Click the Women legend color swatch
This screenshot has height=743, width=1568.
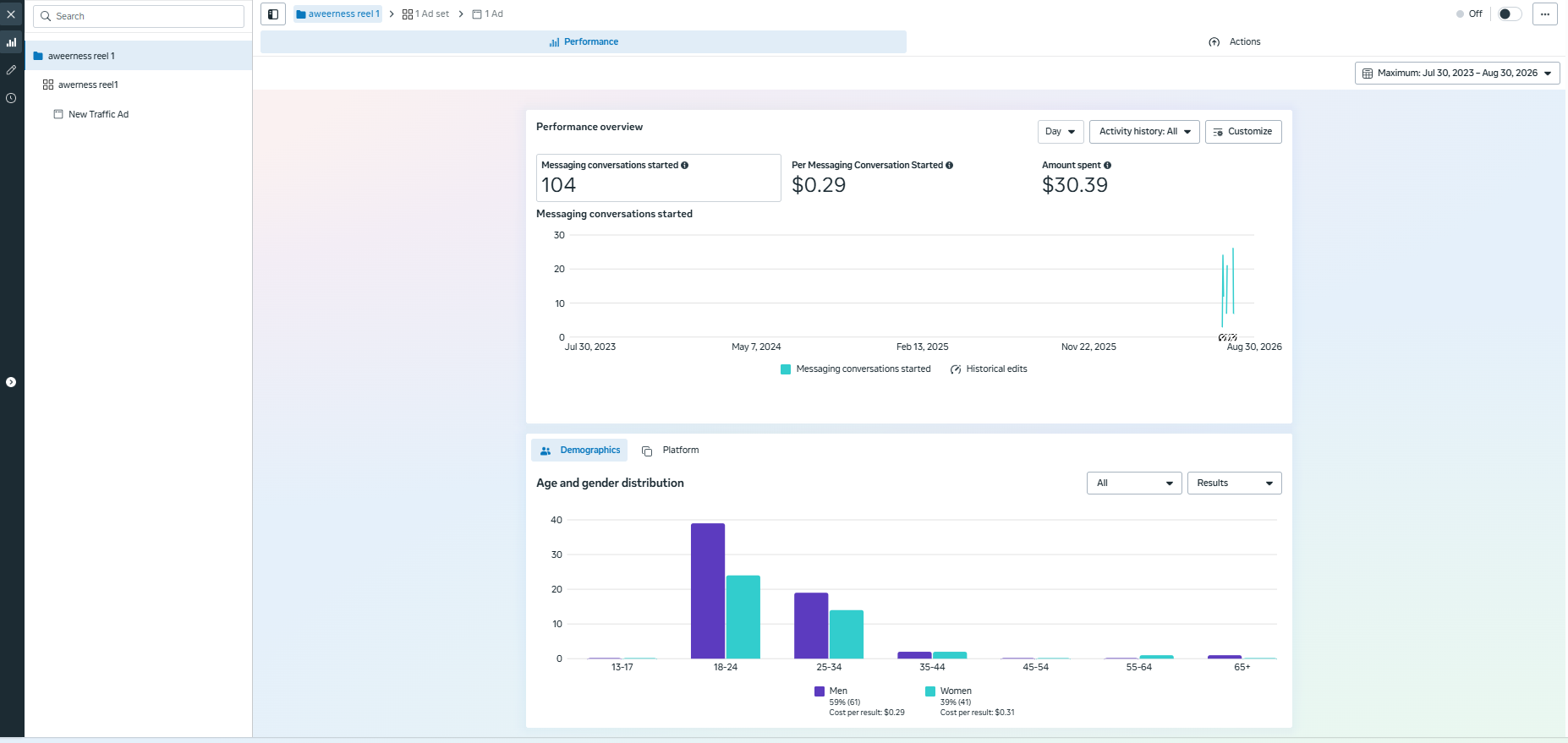point(930,691)
